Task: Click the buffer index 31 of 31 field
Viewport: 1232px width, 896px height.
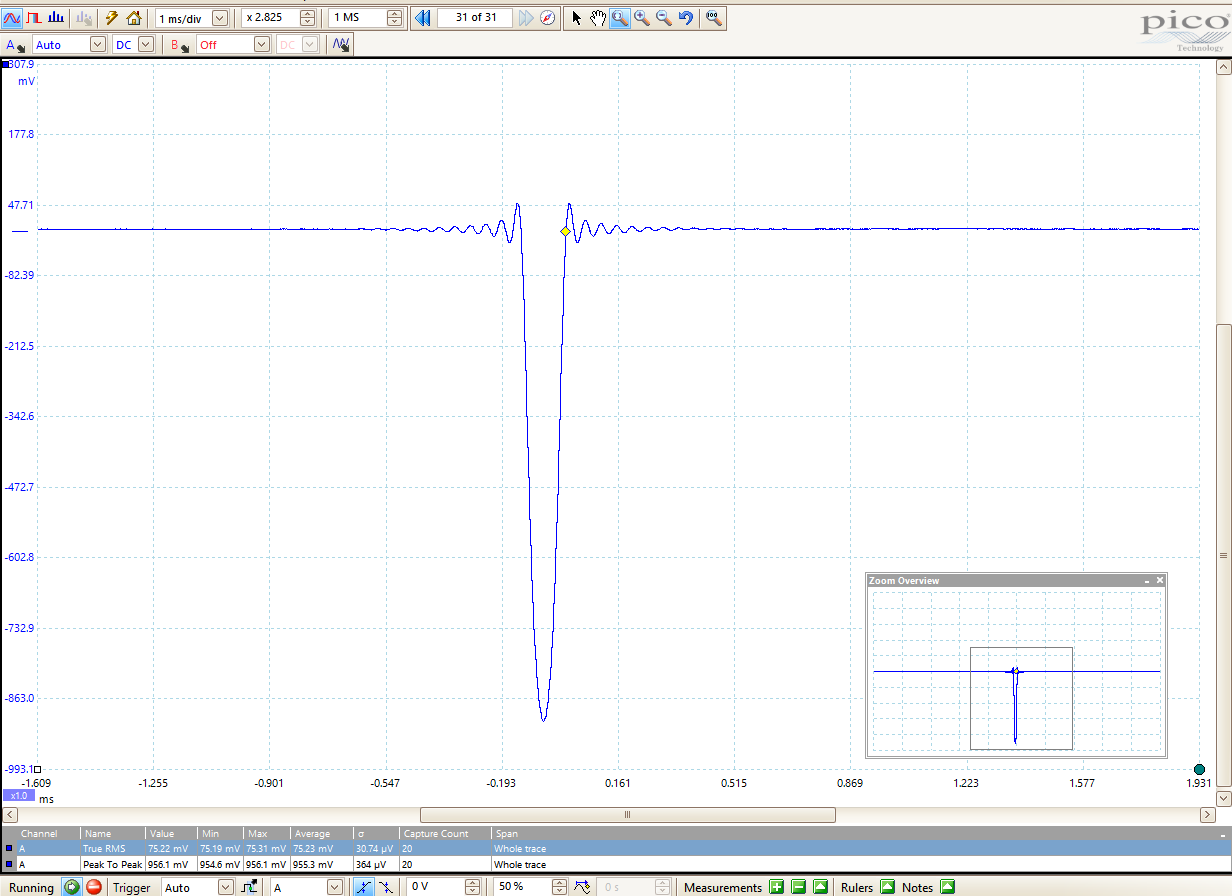Action: pyautogui.click(x=475, y=18)
